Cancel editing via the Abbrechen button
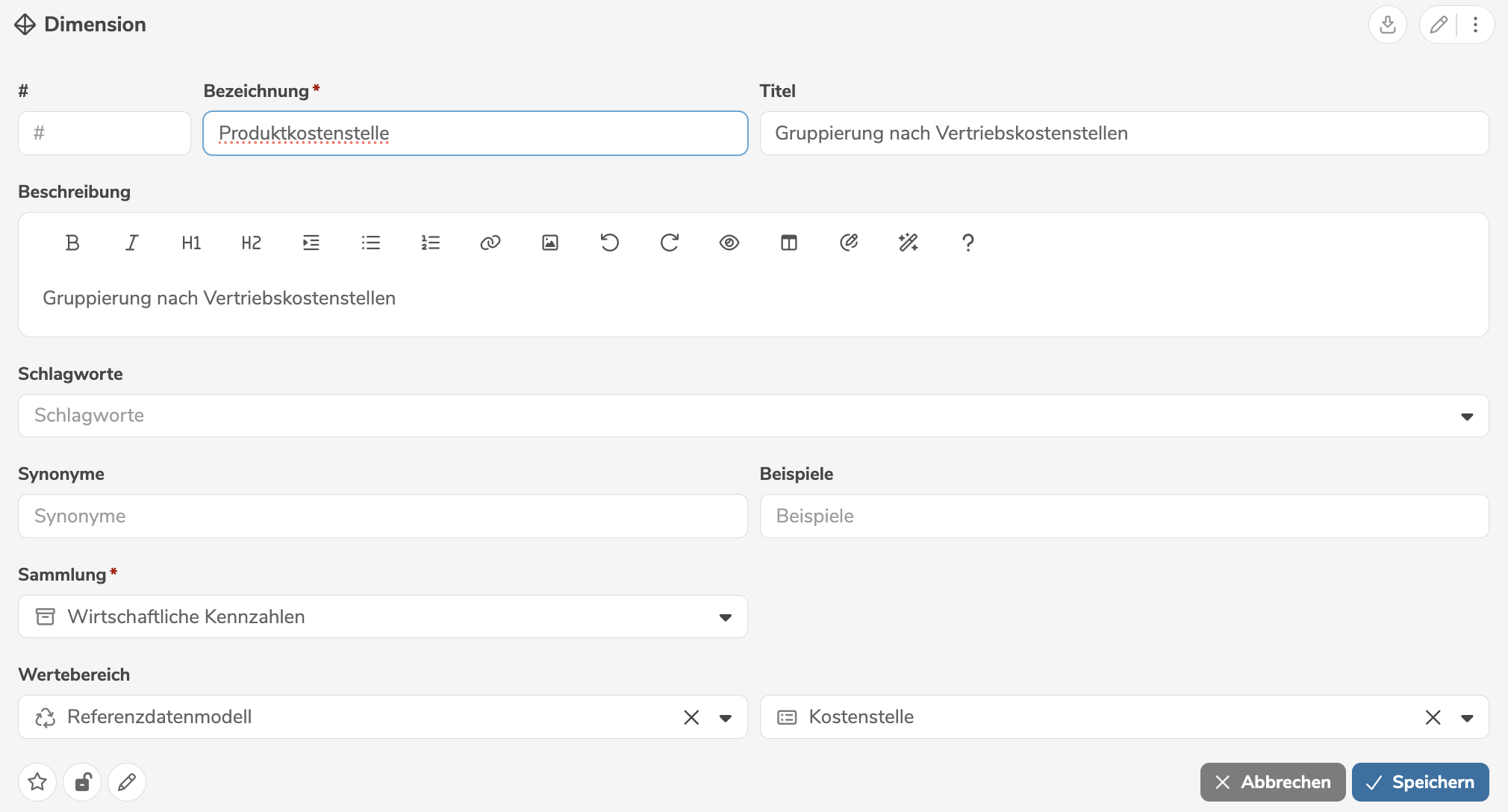 click(x=1272, y=781)
